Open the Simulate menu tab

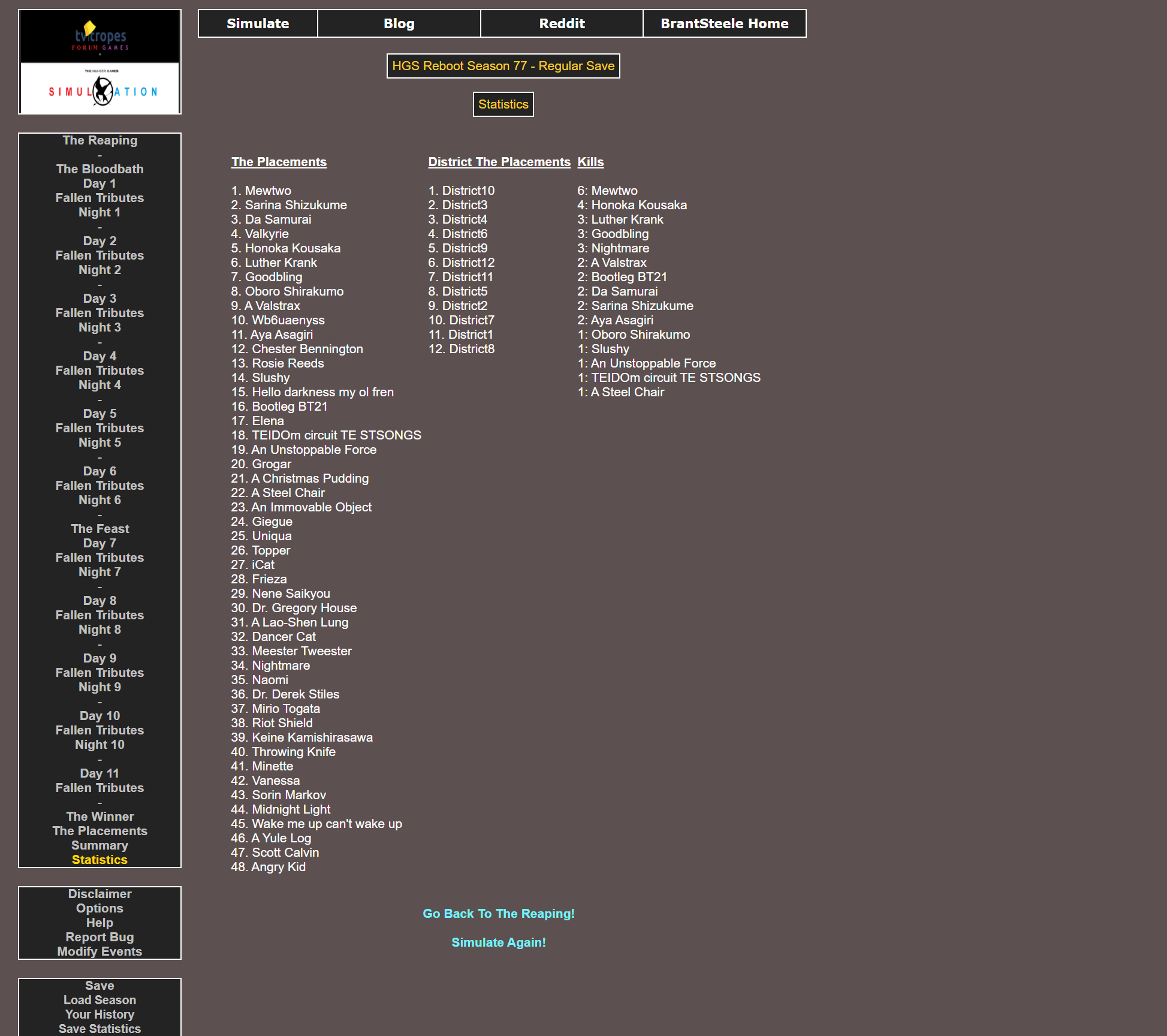click(x=258, y=23)
